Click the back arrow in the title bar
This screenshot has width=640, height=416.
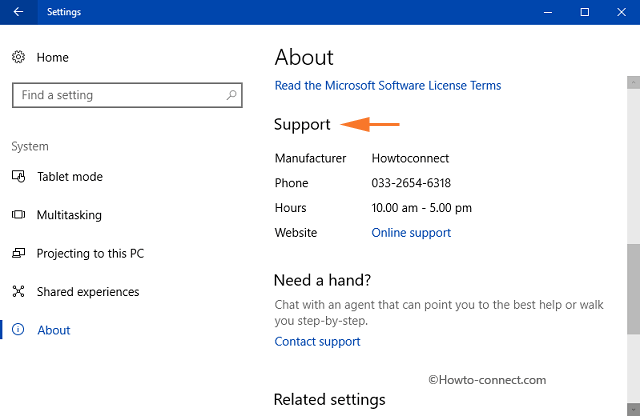pos(18,12)
